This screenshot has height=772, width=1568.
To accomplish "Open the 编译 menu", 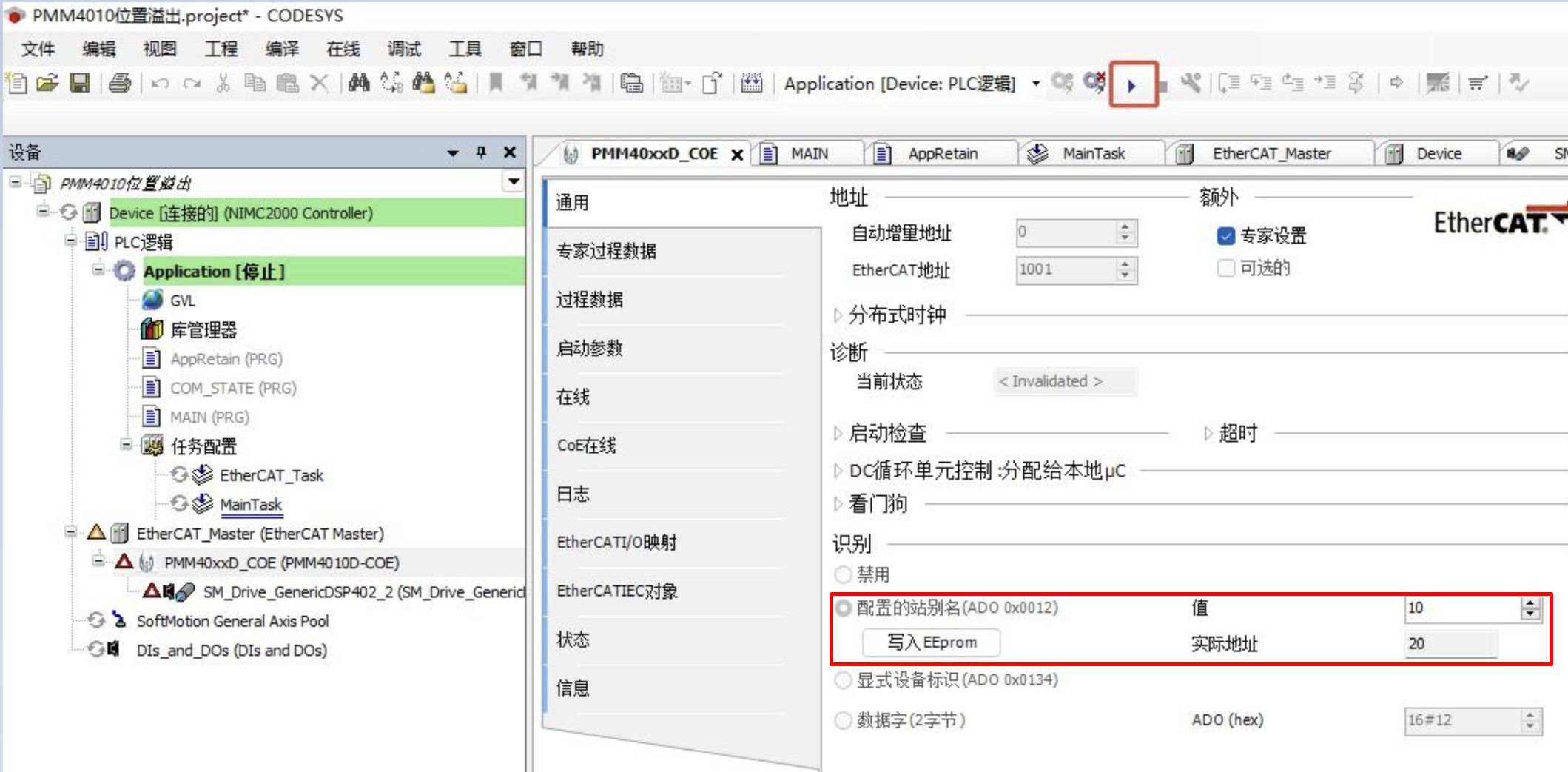I will tap(282, 50).
